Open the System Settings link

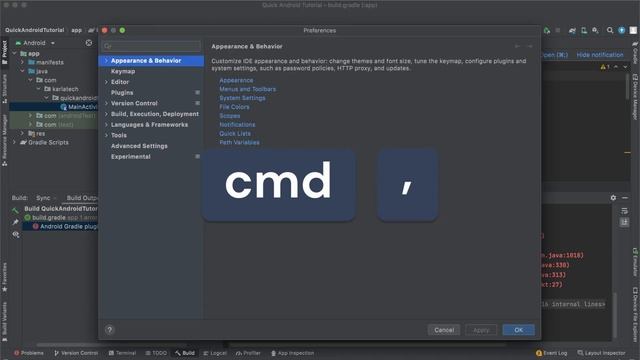242,98
